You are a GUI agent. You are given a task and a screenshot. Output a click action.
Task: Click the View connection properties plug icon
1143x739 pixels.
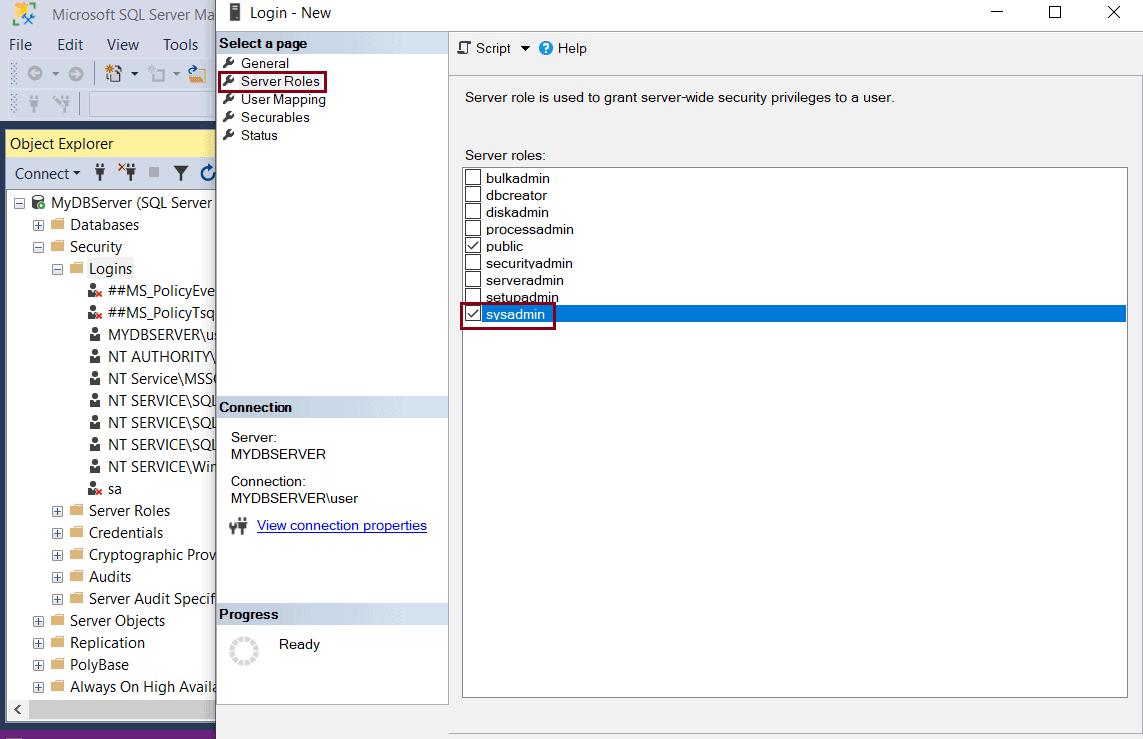tap(237, 525)
